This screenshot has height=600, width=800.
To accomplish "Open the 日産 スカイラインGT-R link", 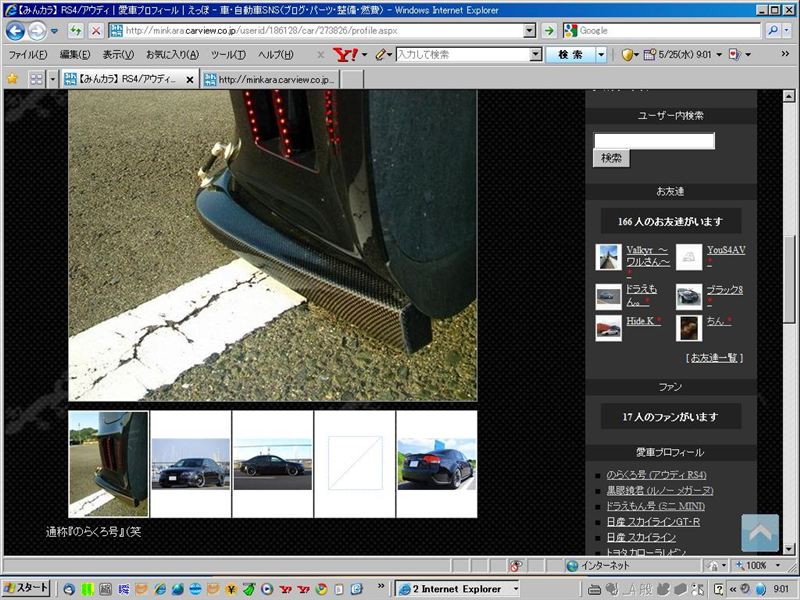I will 653,522.
